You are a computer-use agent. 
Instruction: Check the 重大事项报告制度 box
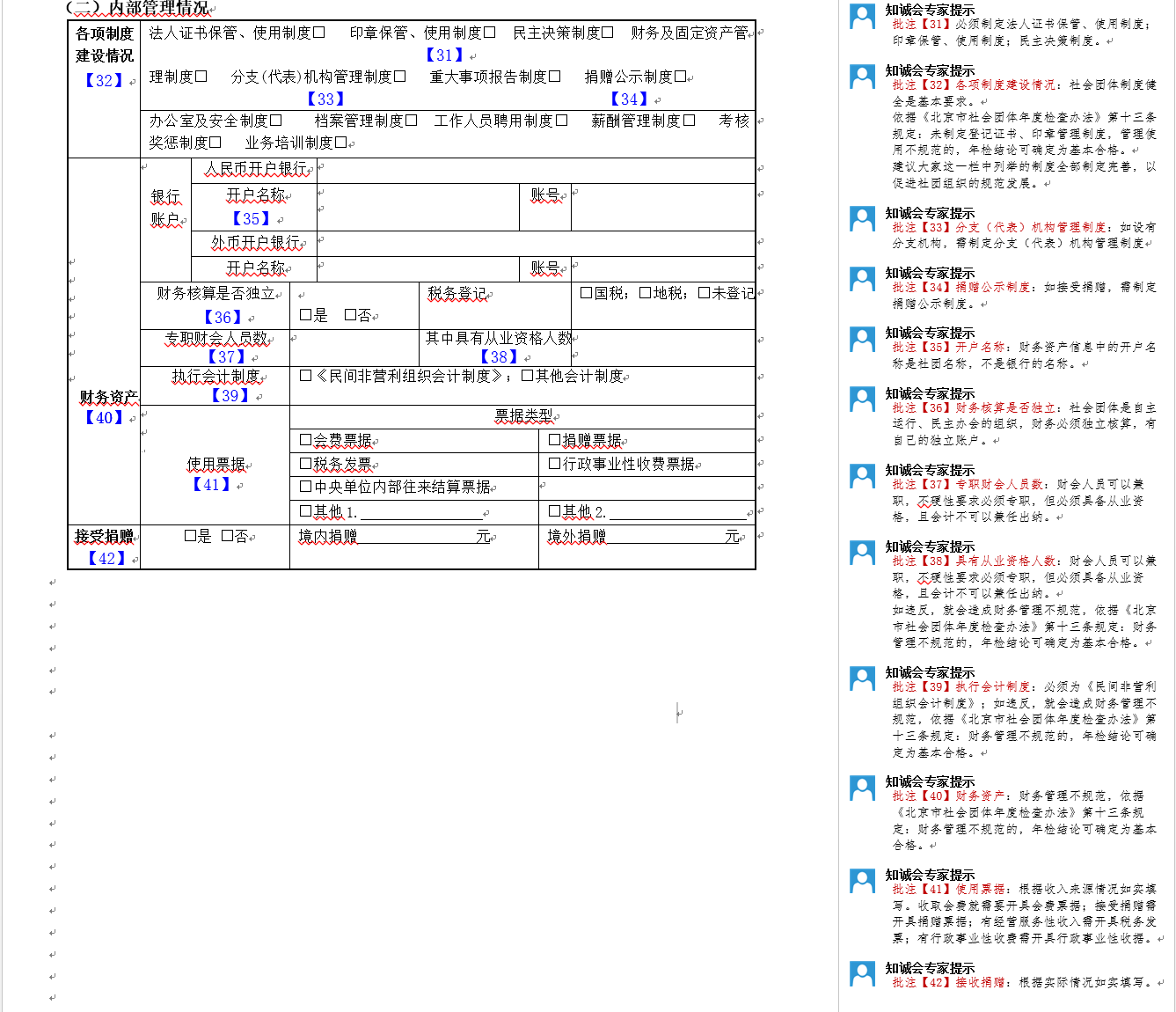tap(554, 77)
